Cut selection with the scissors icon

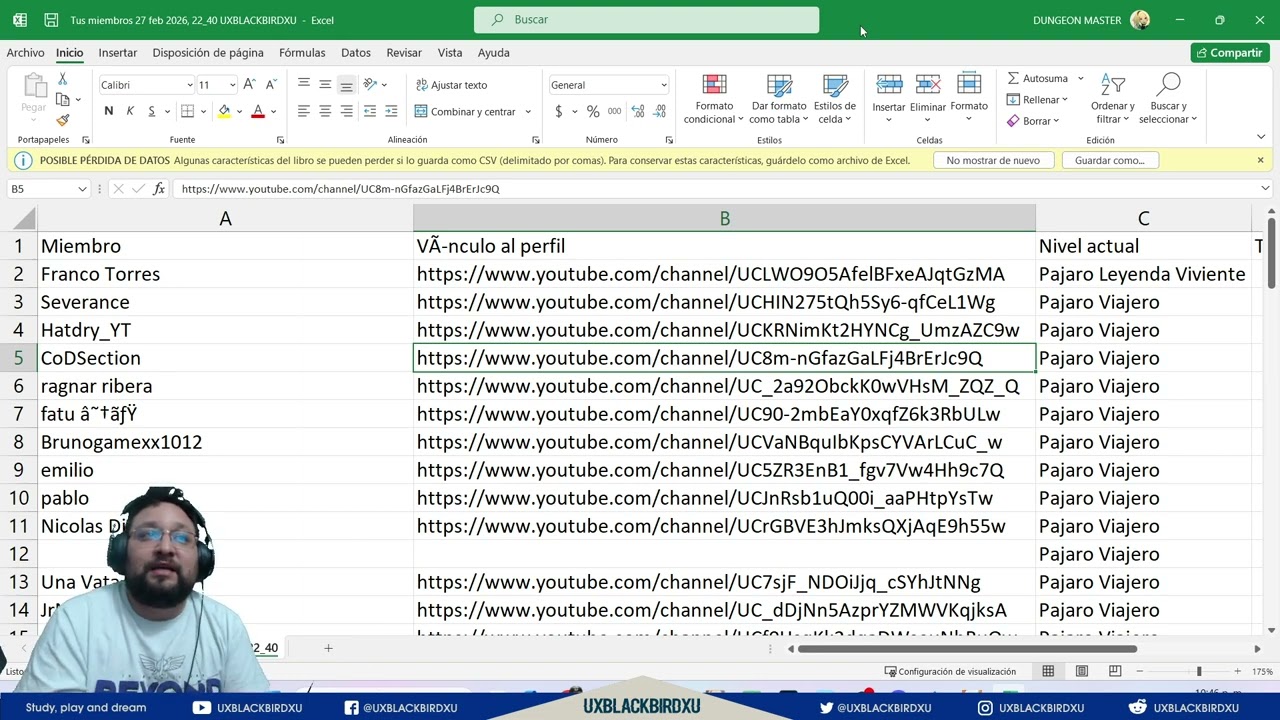pyautogui.click(x=62, y=79)
